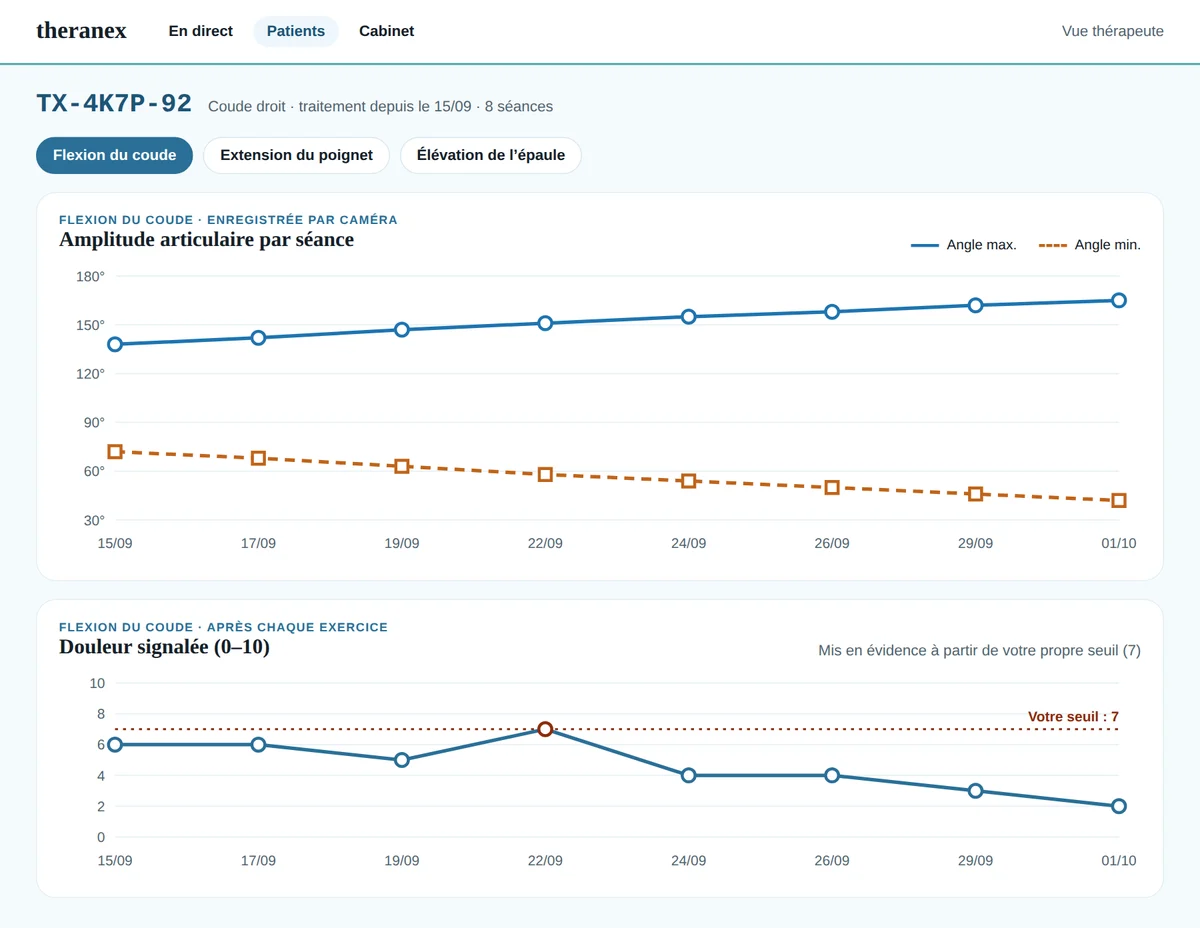Pick the Angle max. point on 22/09
Image resolution: width=1200 pixels, height=928 pixels.
(545, 323)
